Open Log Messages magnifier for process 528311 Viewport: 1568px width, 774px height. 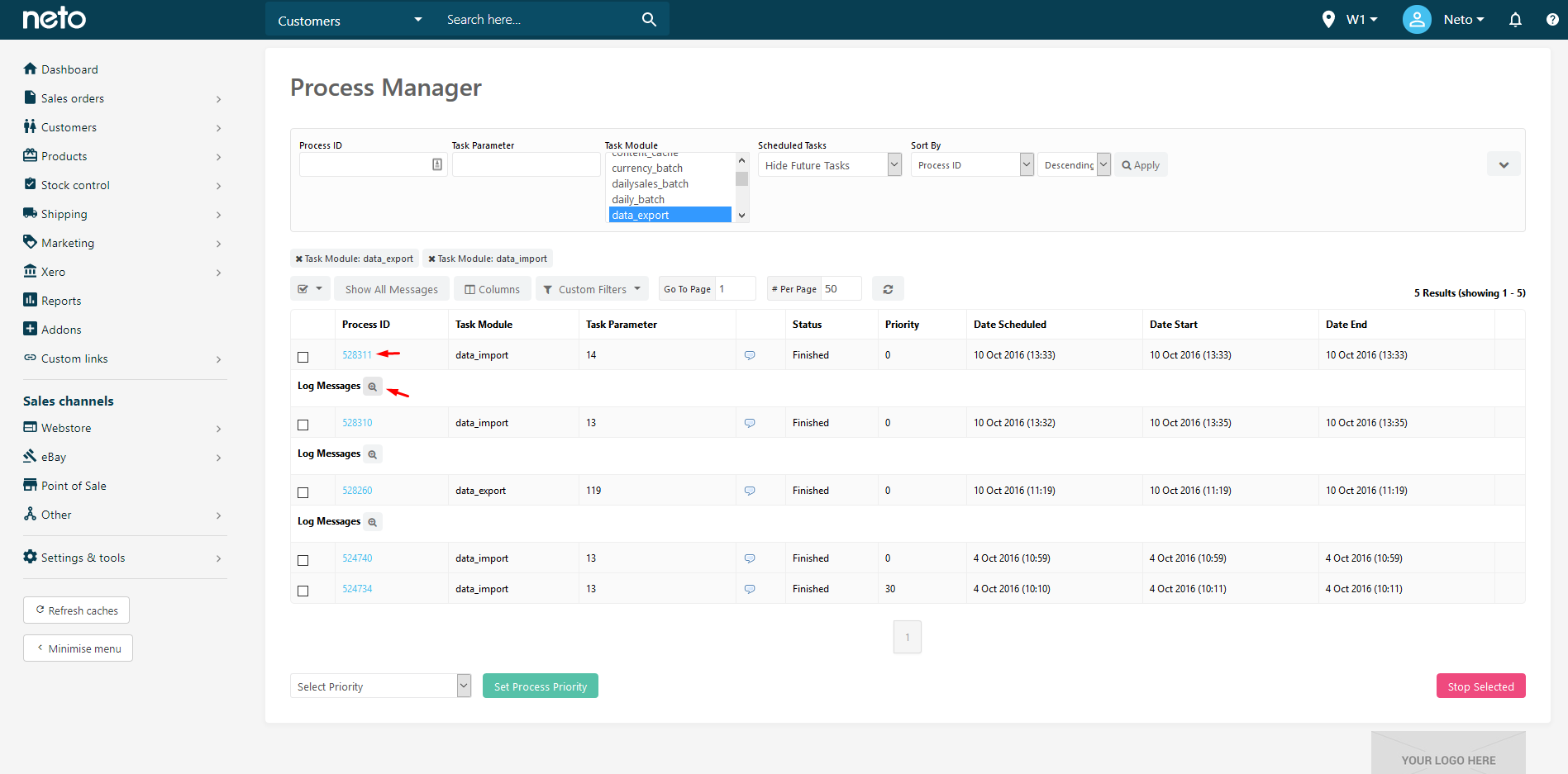[373, 387]
